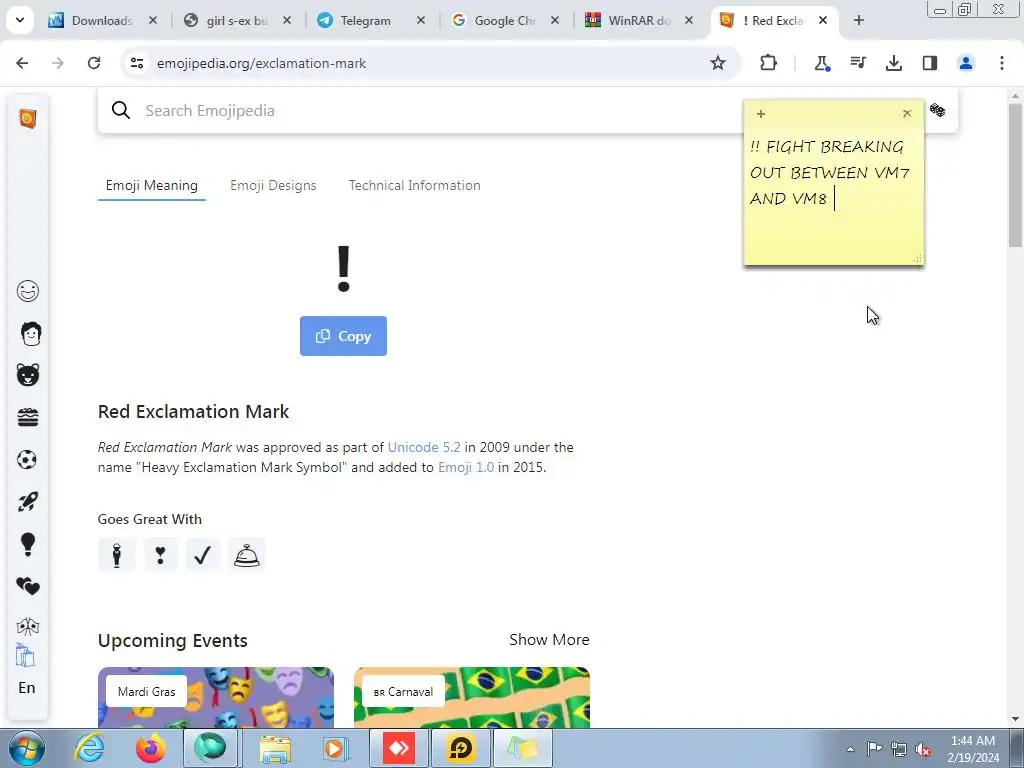The height and width of the screenshot is (768, 1024).
Task: Go back to previous page
Action: coord(22,63)
